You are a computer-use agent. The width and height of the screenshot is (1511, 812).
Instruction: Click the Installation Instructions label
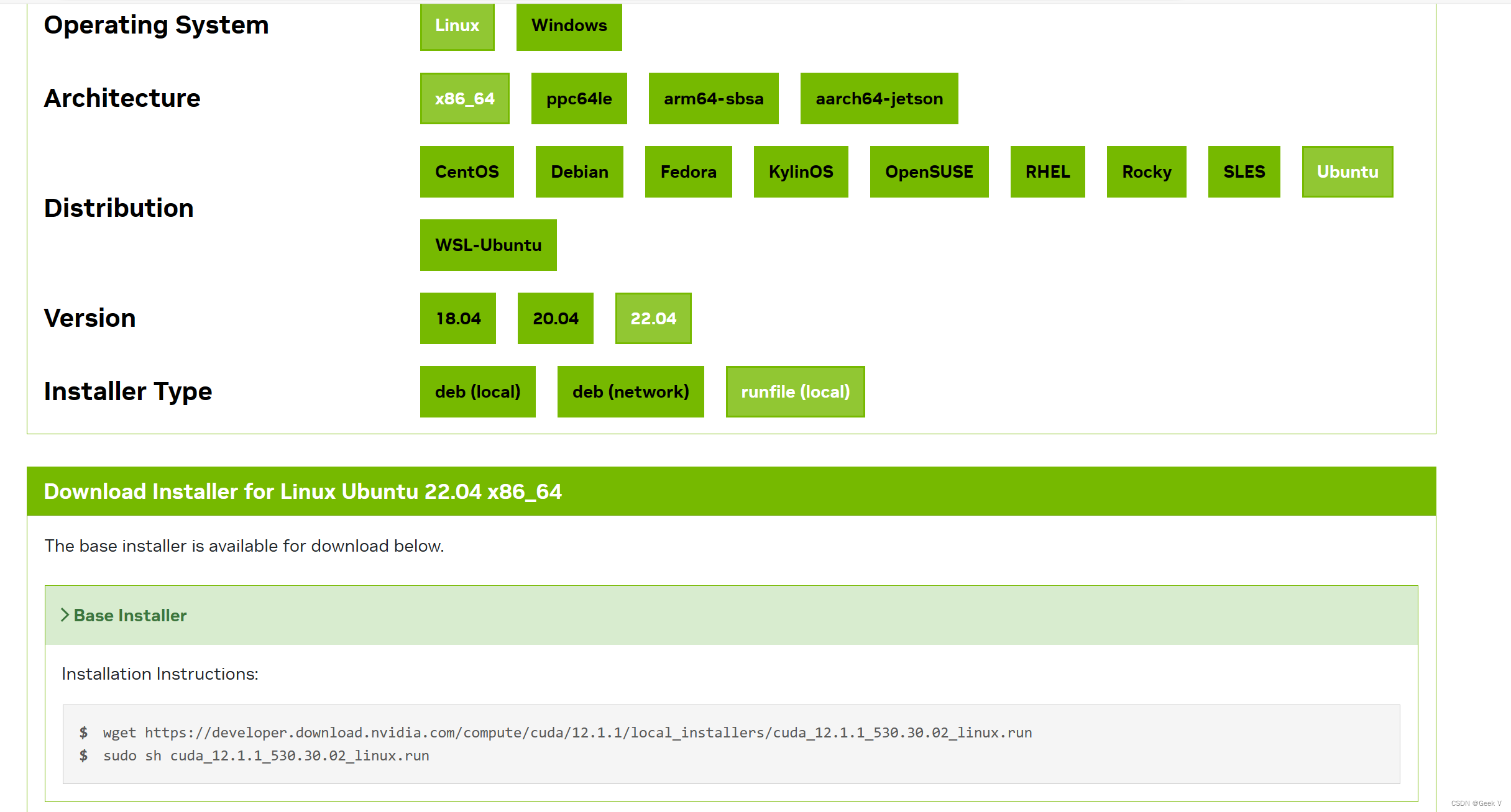[x=160, y=674]
